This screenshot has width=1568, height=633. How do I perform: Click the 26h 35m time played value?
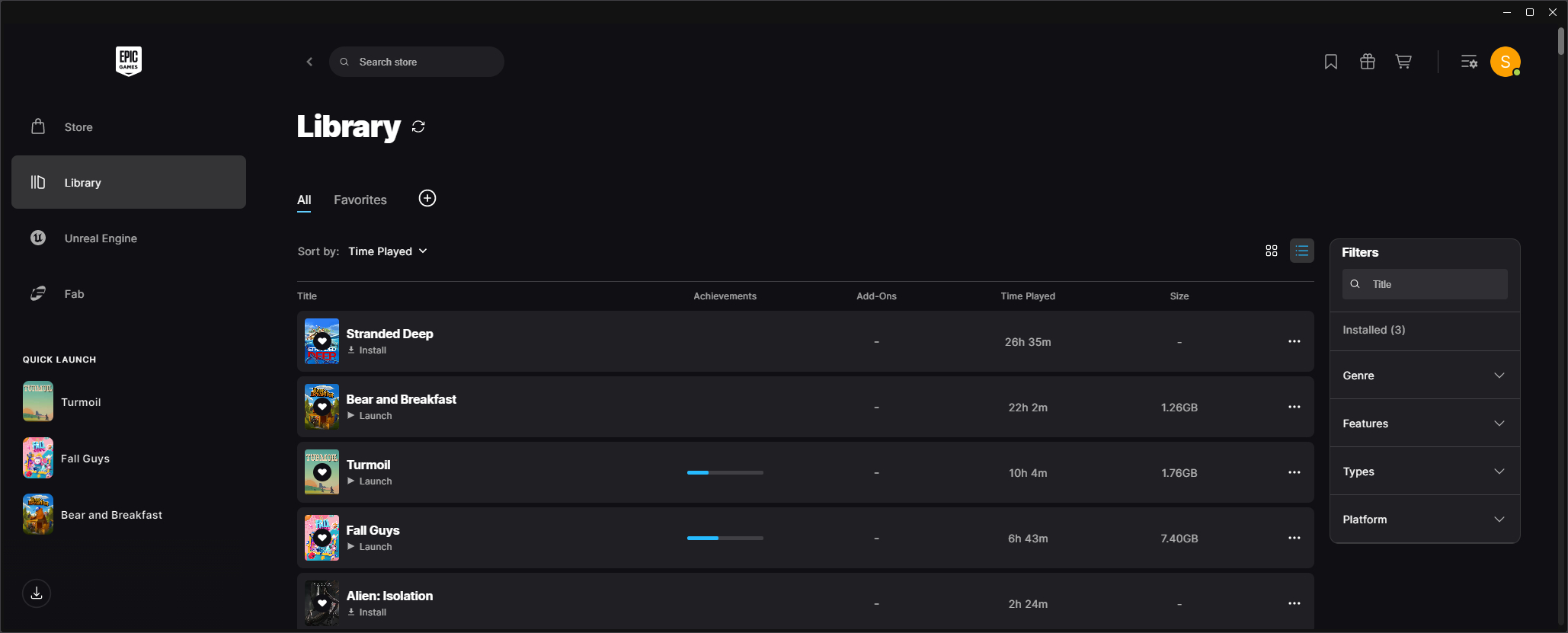pyautogui.click(x=1028, y=342)
